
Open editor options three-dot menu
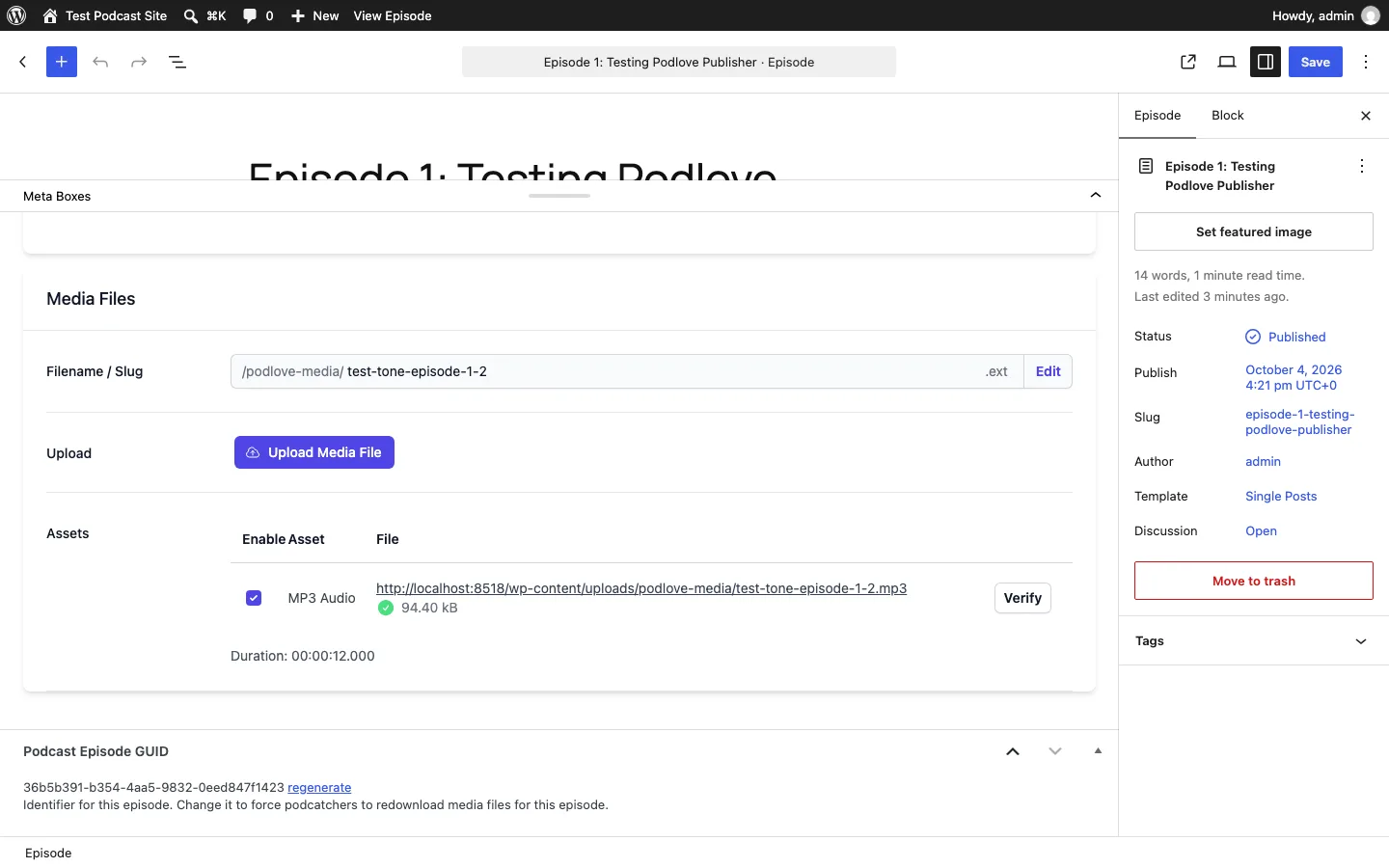(x=1366, y=62)
